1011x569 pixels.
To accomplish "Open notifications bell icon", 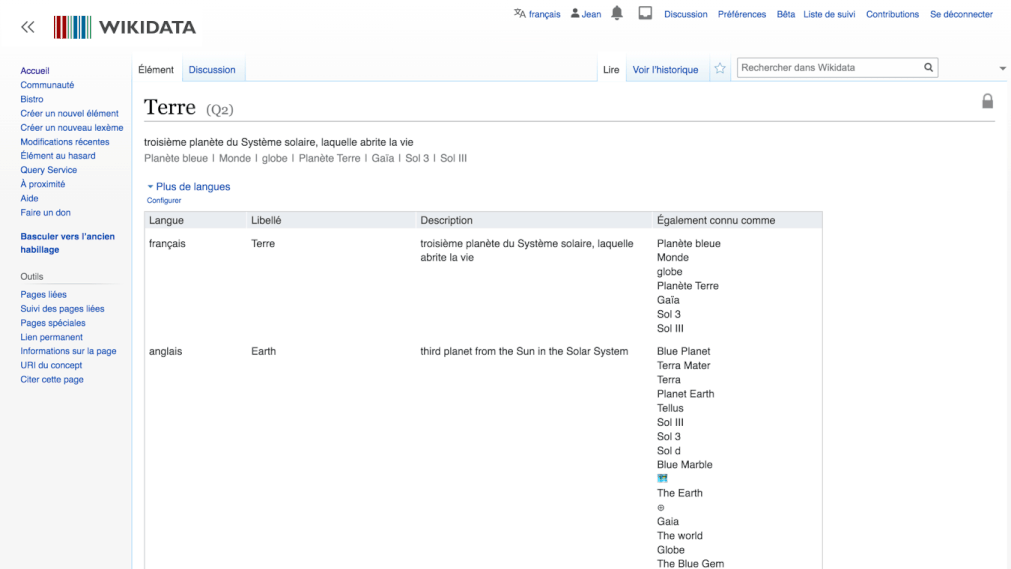I will click(x=617, y=13).
